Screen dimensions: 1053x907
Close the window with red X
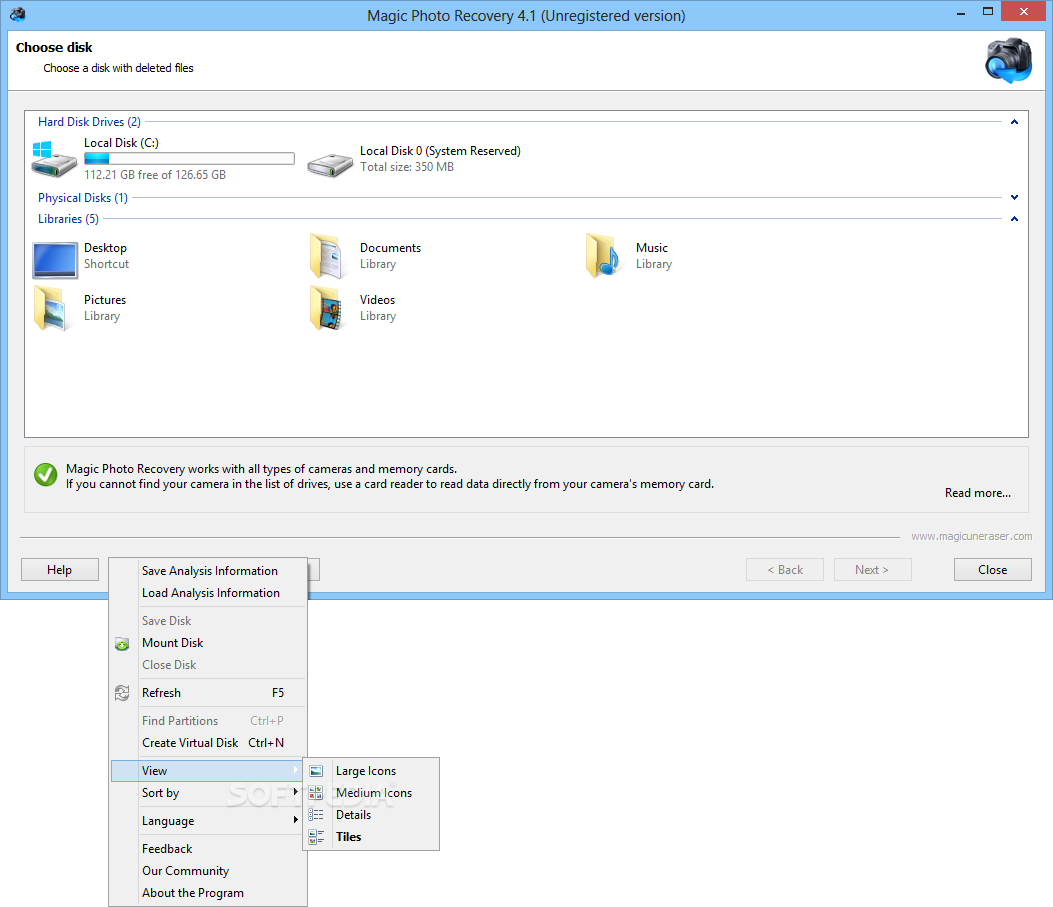point(1024,11)
